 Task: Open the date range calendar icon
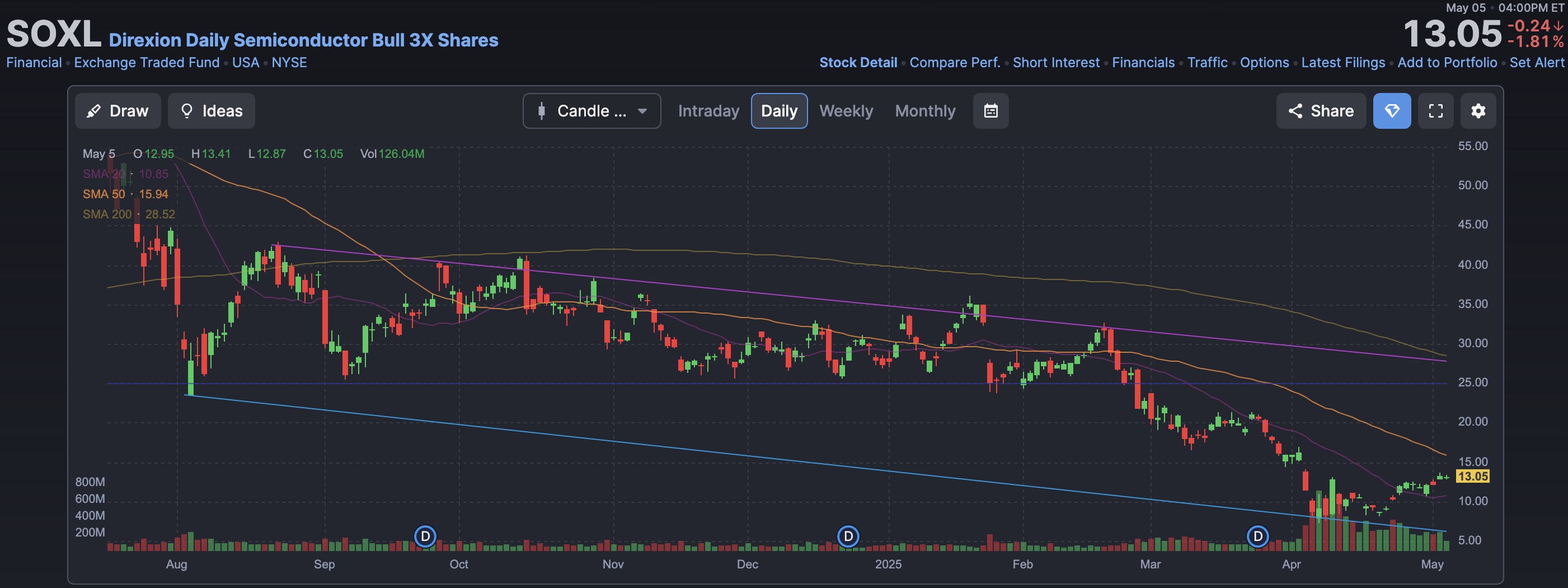coord(990,111)
